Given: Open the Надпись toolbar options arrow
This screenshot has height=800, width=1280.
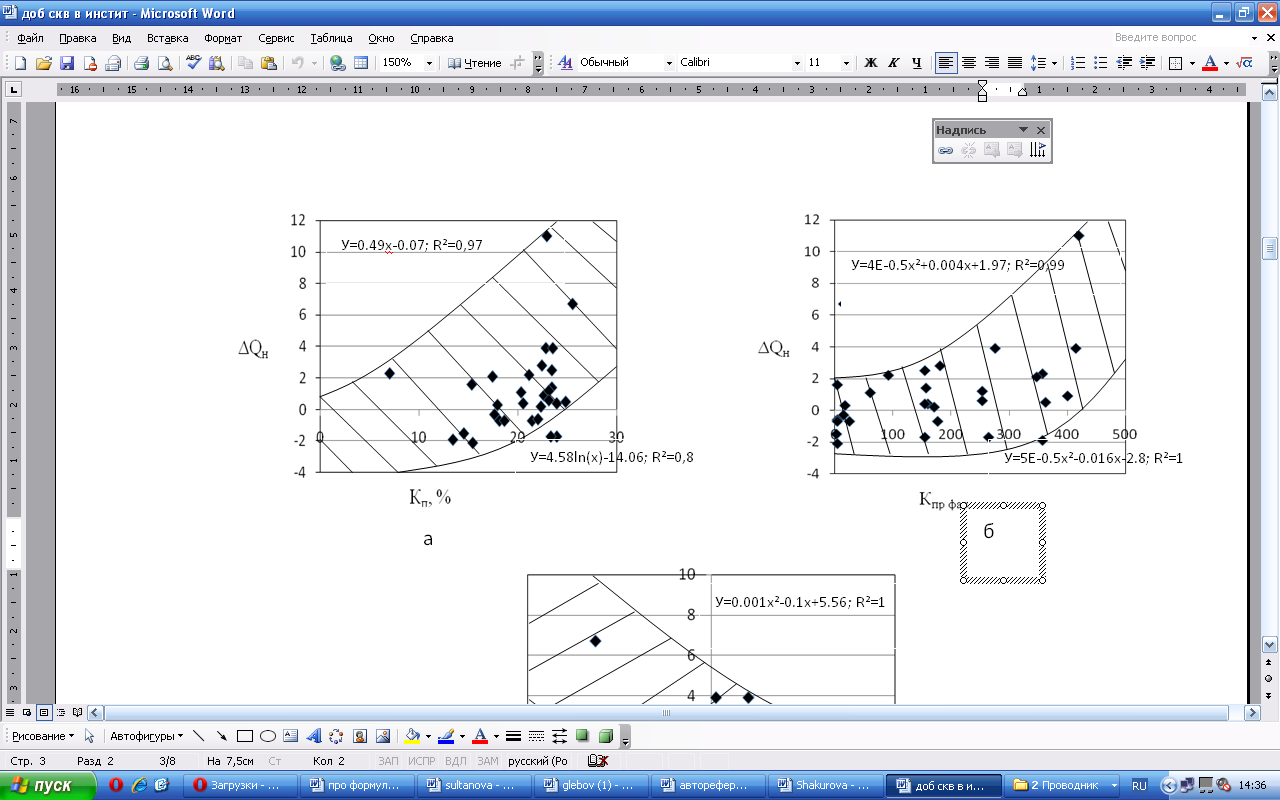Looking at the screenshot, I should 1023,130.
